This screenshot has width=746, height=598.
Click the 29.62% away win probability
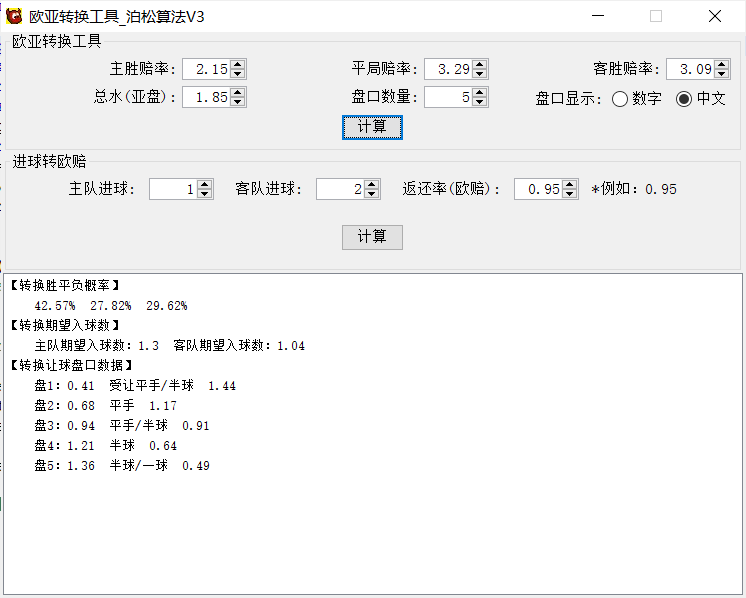point(167,305)
